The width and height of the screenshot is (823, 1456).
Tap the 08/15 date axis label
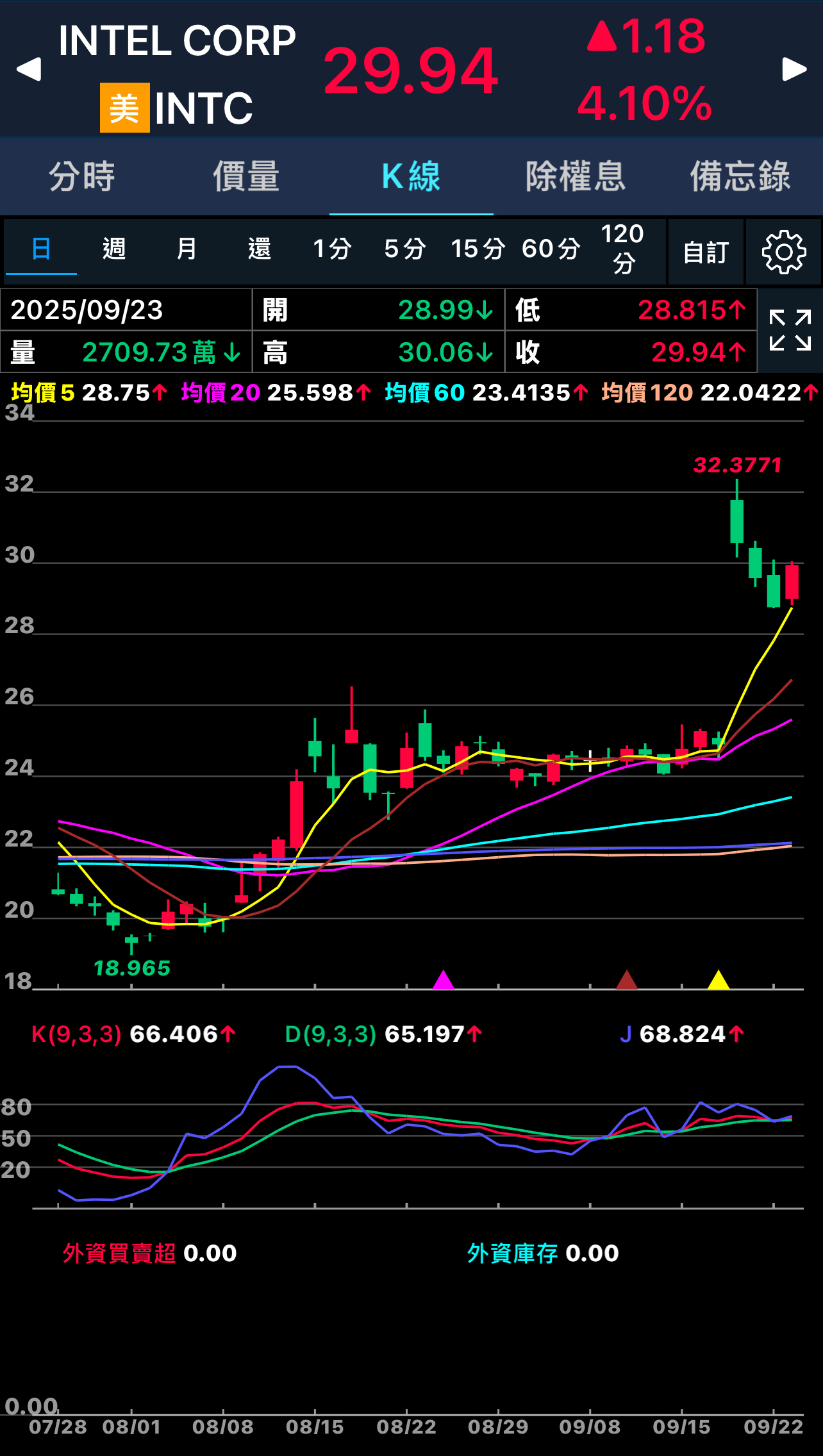tap(315, 1427)
